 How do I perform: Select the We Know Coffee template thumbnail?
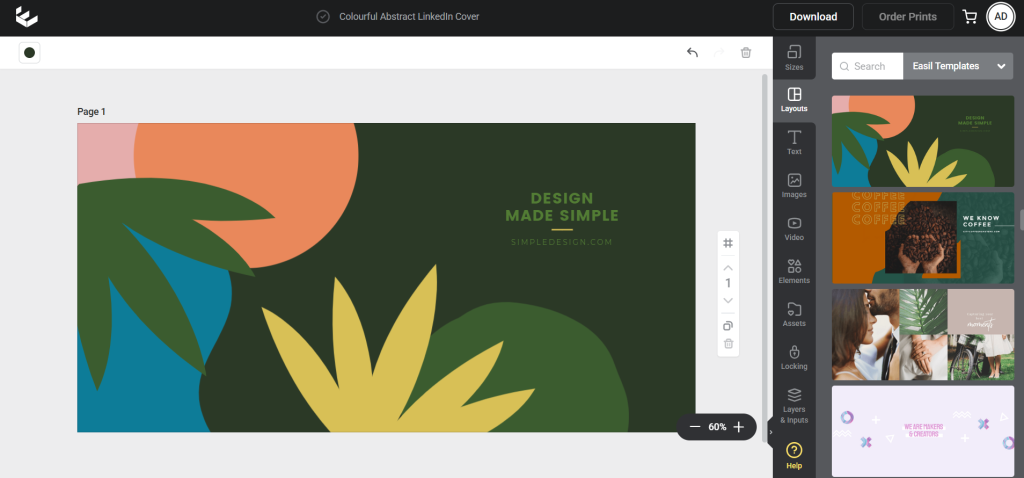click(923, 238)
